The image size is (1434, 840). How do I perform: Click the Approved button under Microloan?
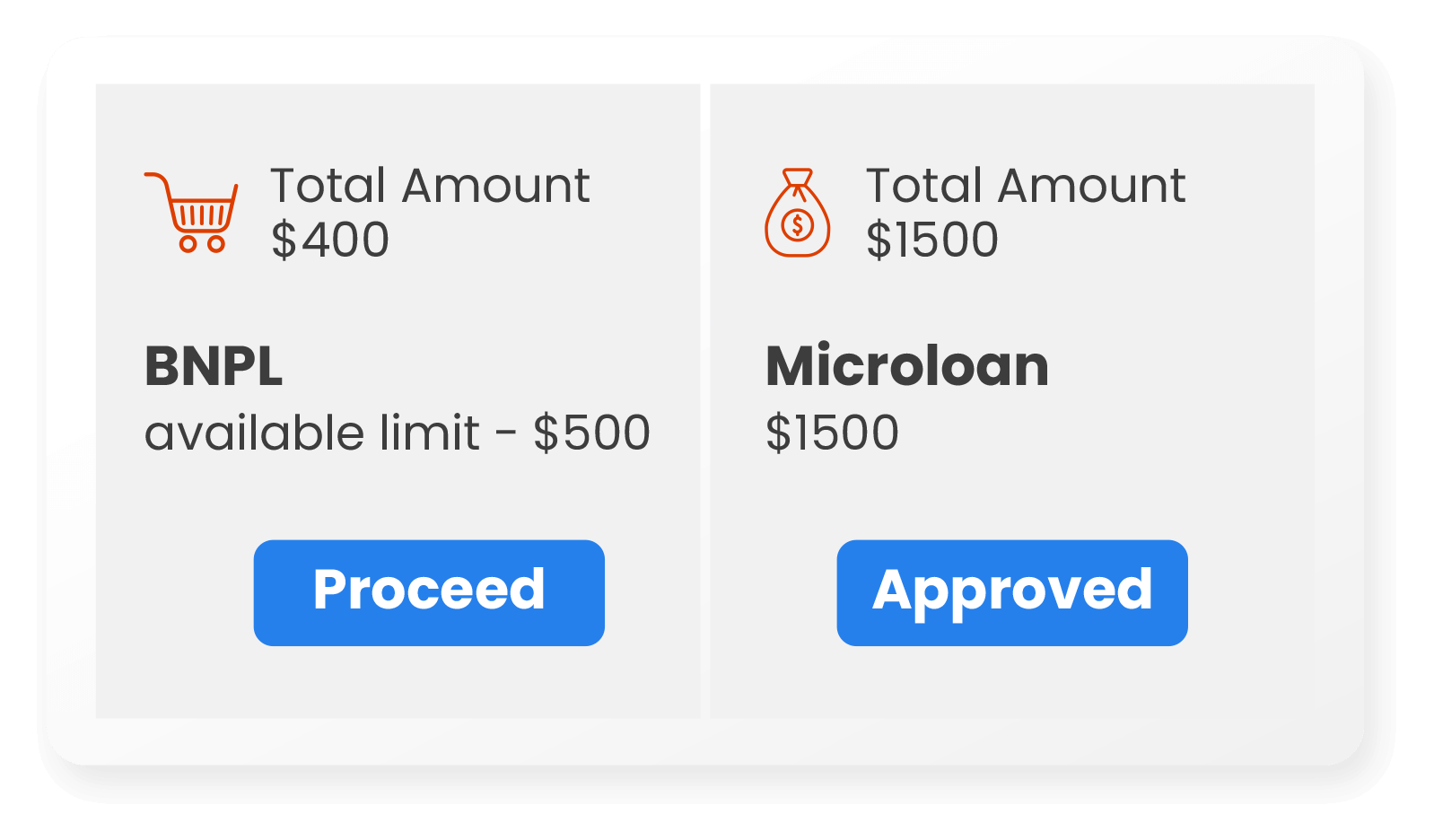coord(1011,591)
